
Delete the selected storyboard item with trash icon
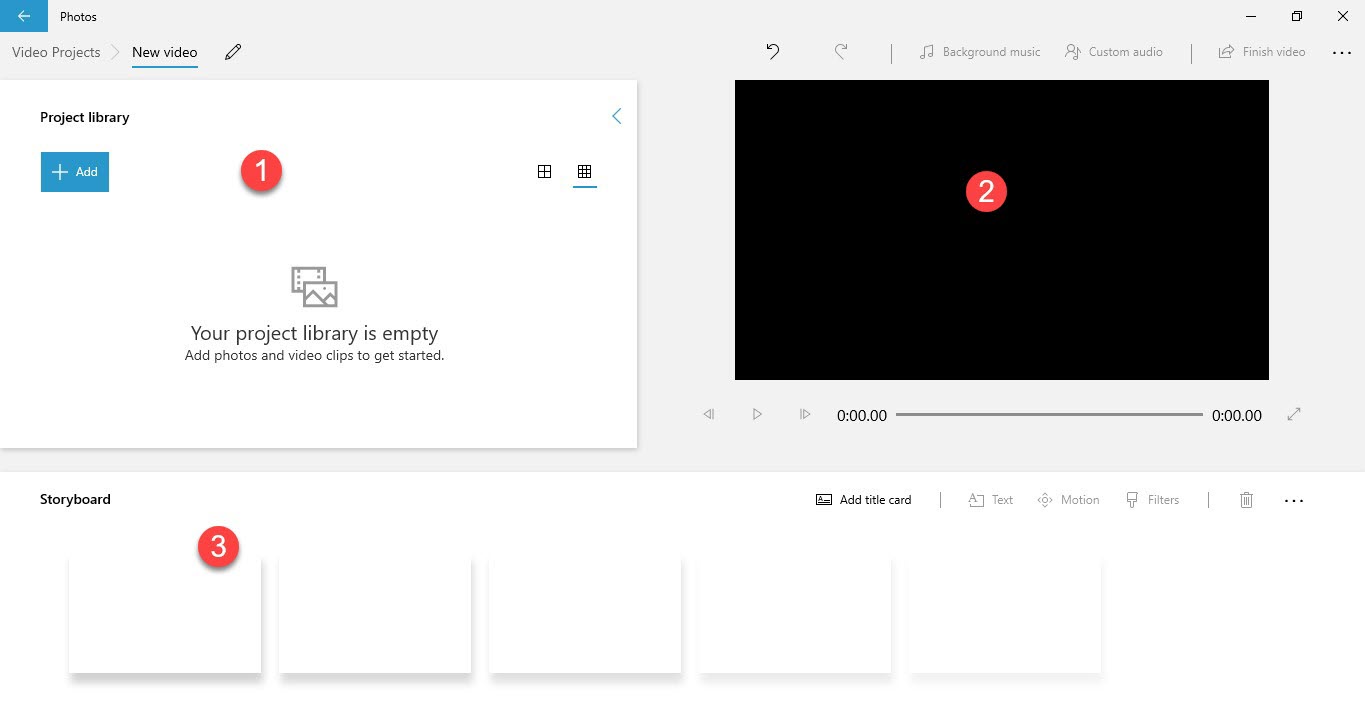coord(1246,500)
